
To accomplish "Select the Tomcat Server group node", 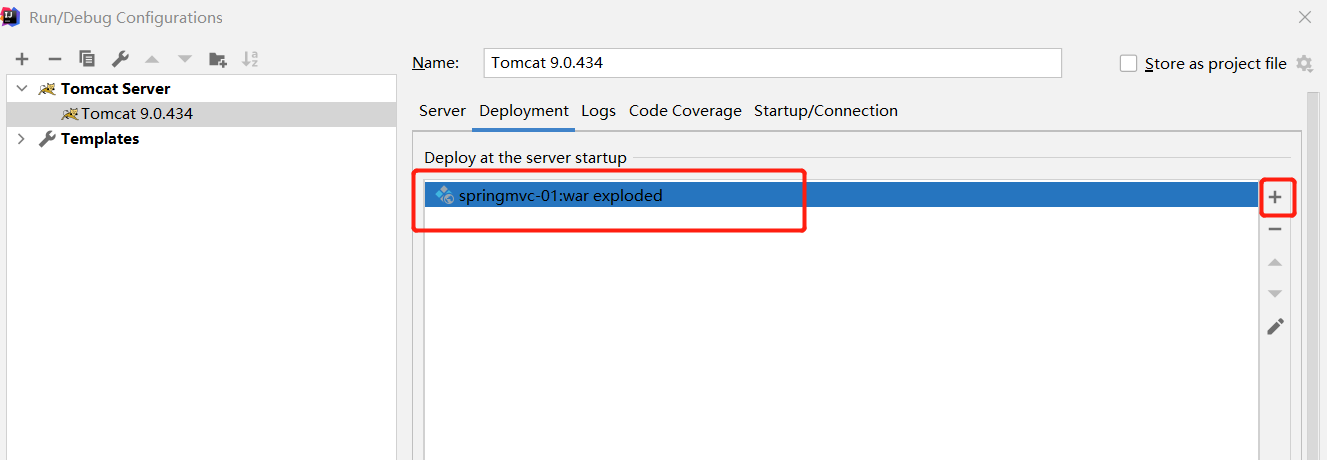I will click(201, 88).
